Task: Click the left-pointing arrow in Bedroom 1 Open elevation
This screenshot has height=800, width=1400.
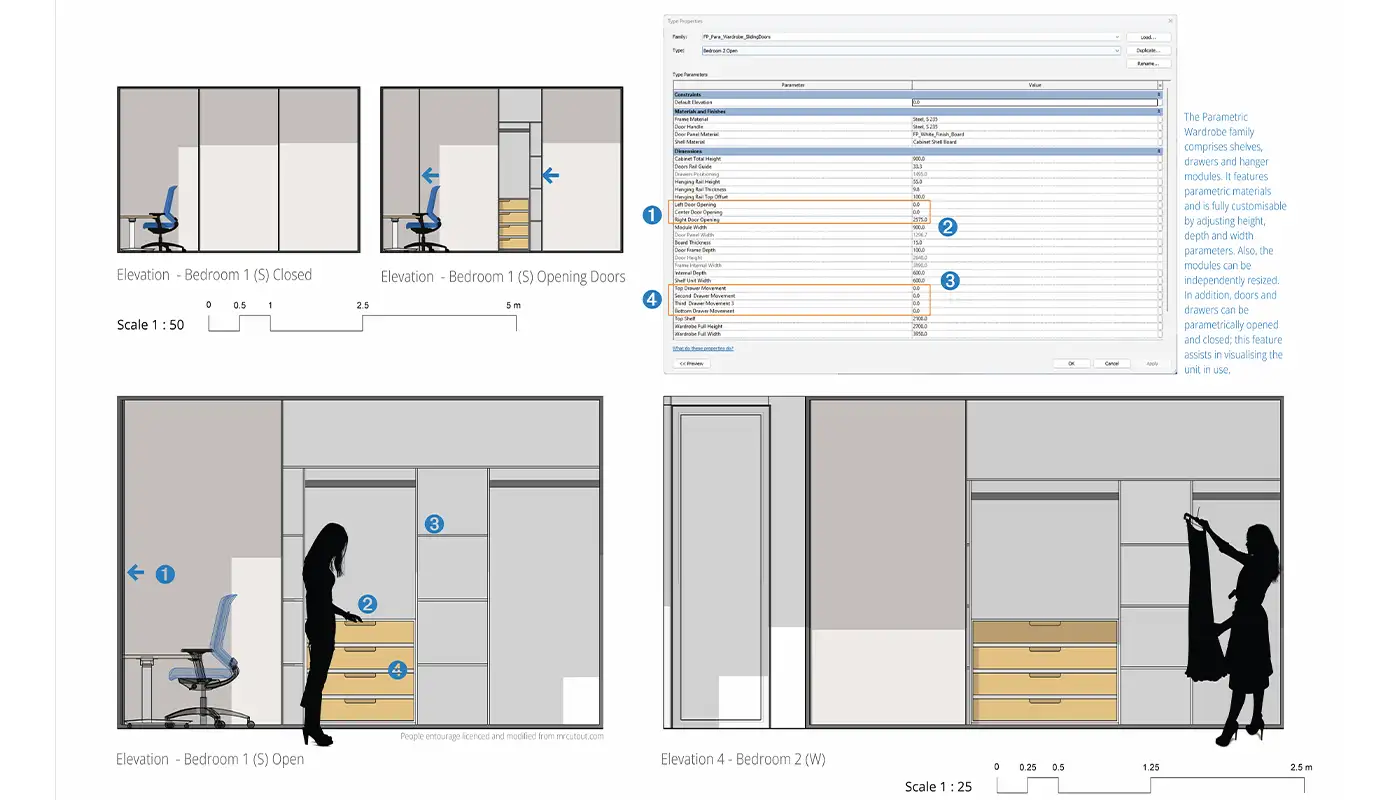Action: pyautogui.click(x=135, y=573)
